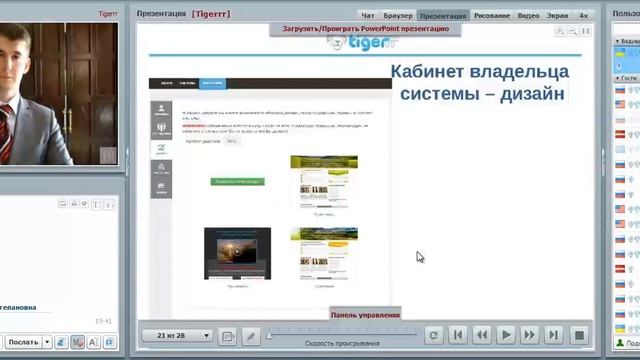Click the Загрузить/Проиграть PowerPoint презентацию label
Viewport: 640px width, 360px height.
(x=366, y=29)
